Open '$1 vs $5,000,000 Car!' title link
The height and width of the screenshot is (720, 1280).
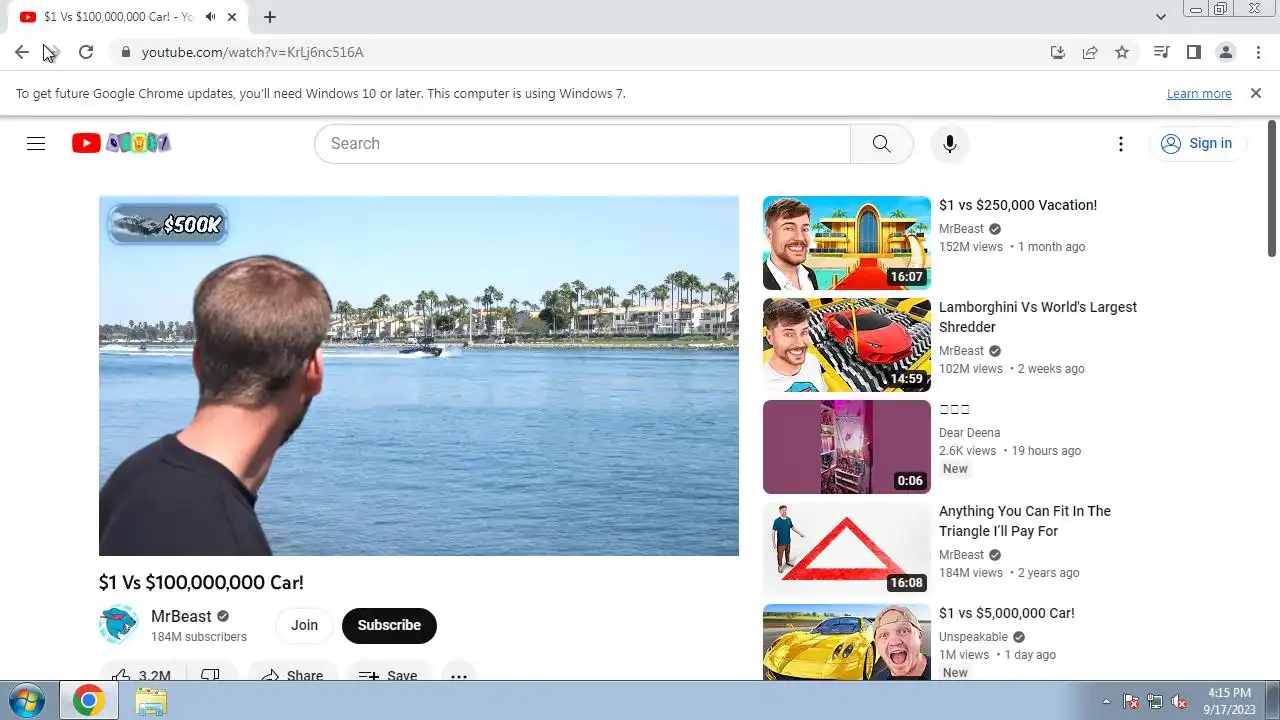pyautogui.click(x=1007, y=613)
